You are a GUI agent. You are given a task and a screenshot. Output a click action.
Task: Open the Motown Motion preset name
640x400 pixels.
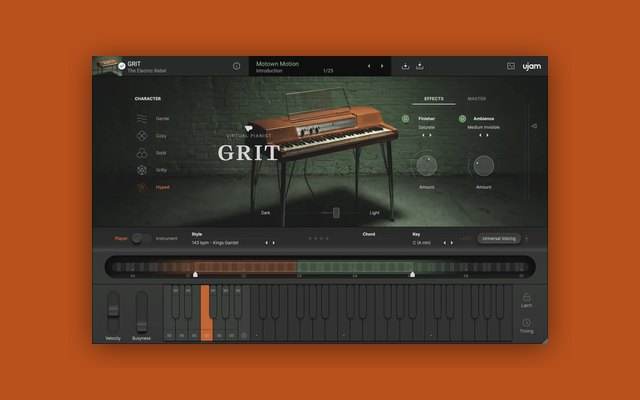tap(277, 64)
